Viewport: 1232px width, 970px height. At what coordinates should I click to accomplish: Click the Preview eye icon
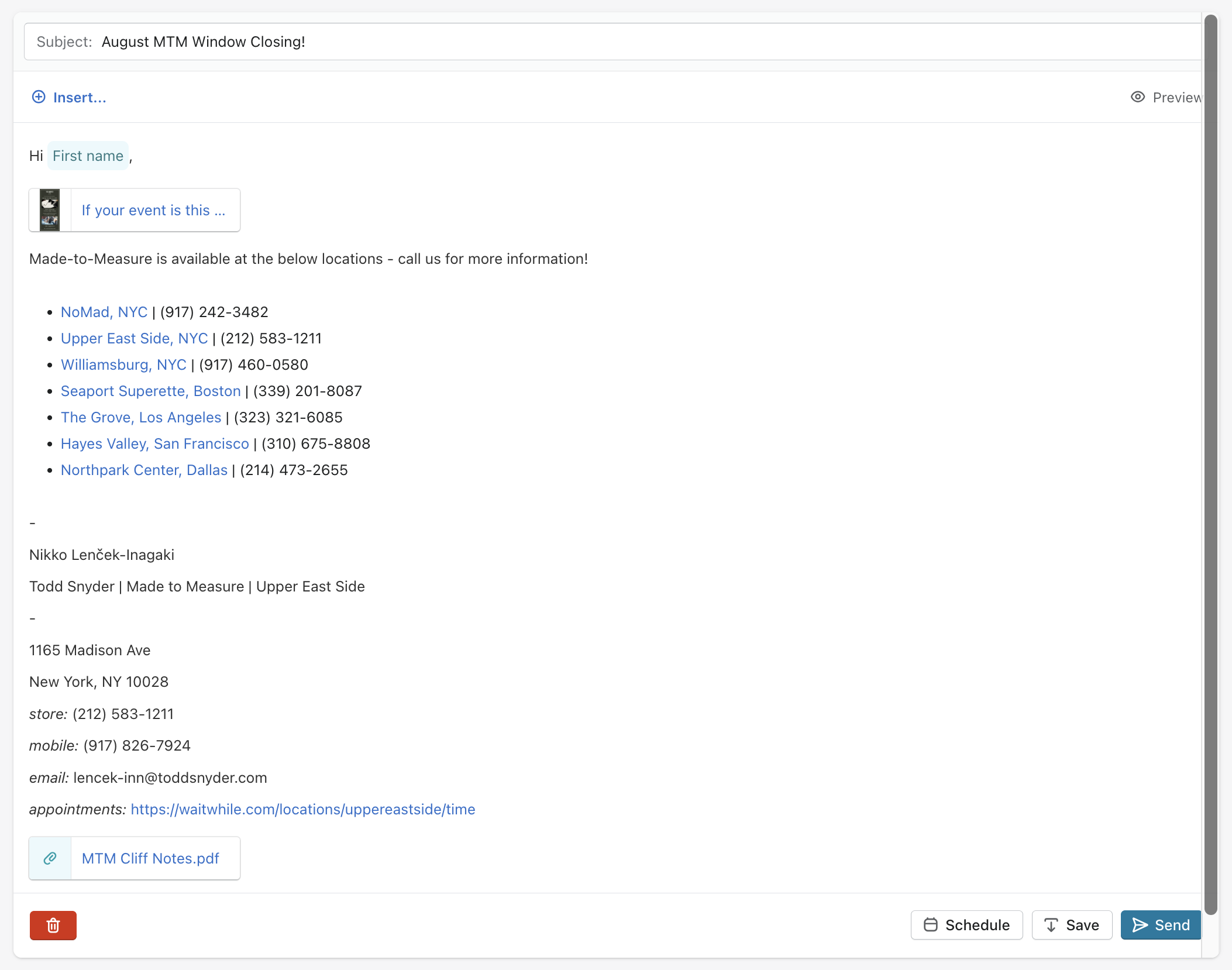coord(1138,97)
